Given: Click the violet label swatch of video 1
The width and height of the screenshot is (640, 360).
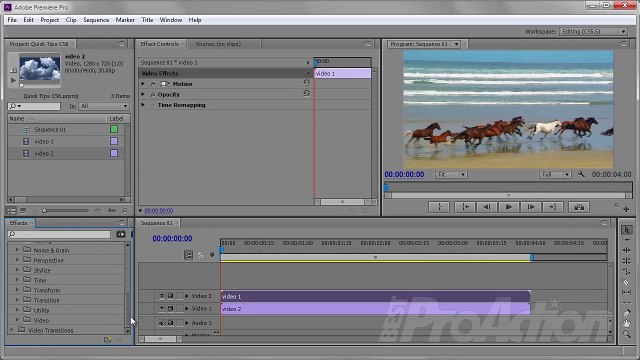Looking at the screenshot, I should click(114, 141).
